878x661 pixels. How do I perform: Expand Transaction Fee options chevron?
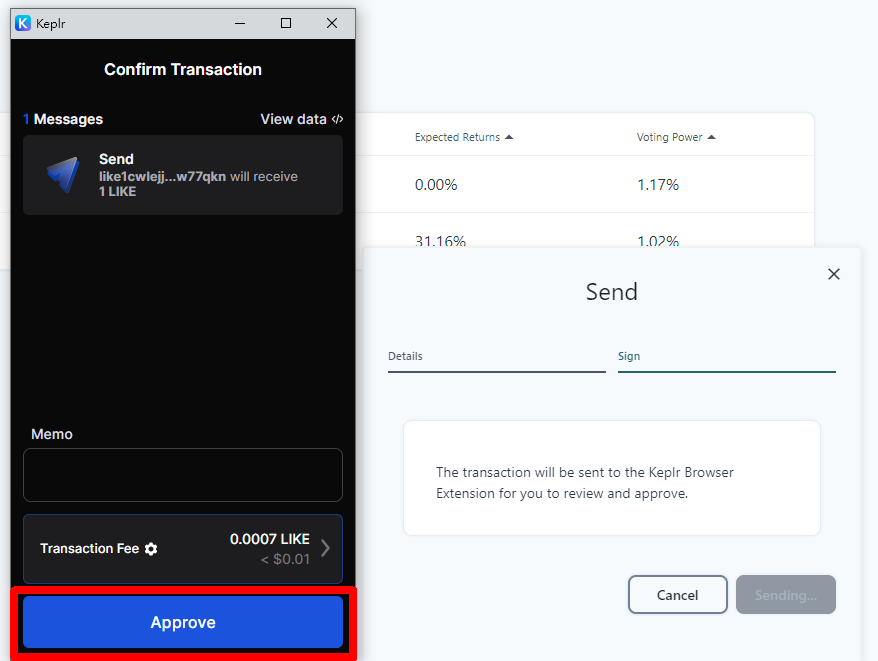pyautogui.click(x=325, y=548)
